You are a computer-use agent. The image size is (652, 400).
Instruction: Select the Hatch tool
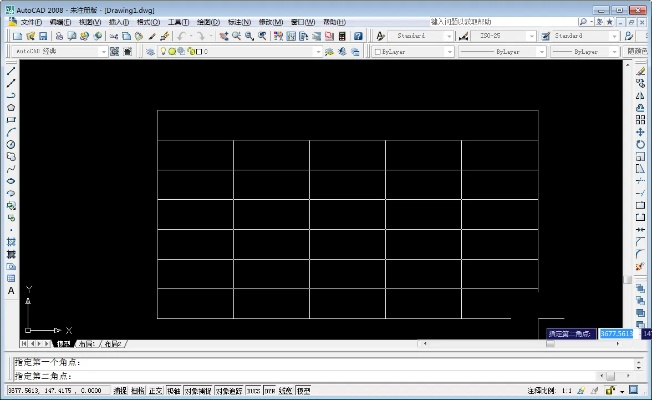[11, 242]
